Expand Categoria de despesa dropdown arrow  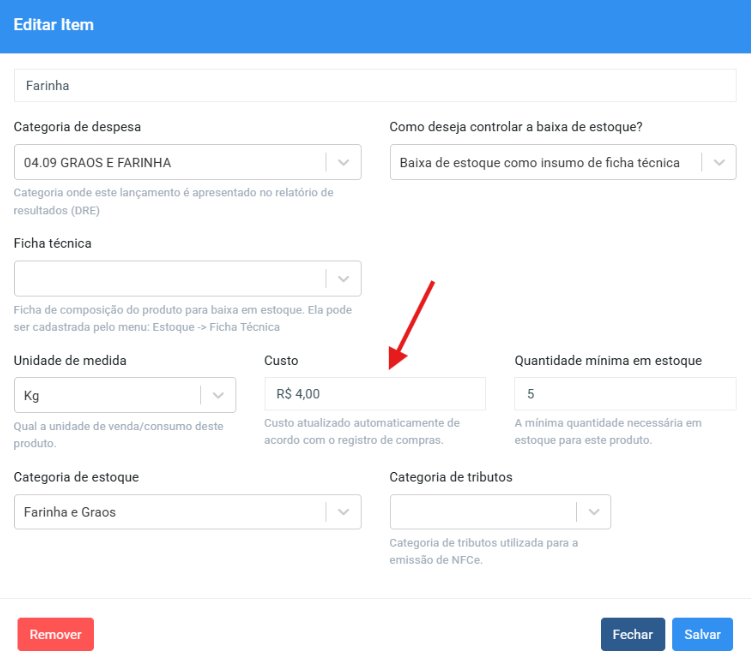point(343,162)
